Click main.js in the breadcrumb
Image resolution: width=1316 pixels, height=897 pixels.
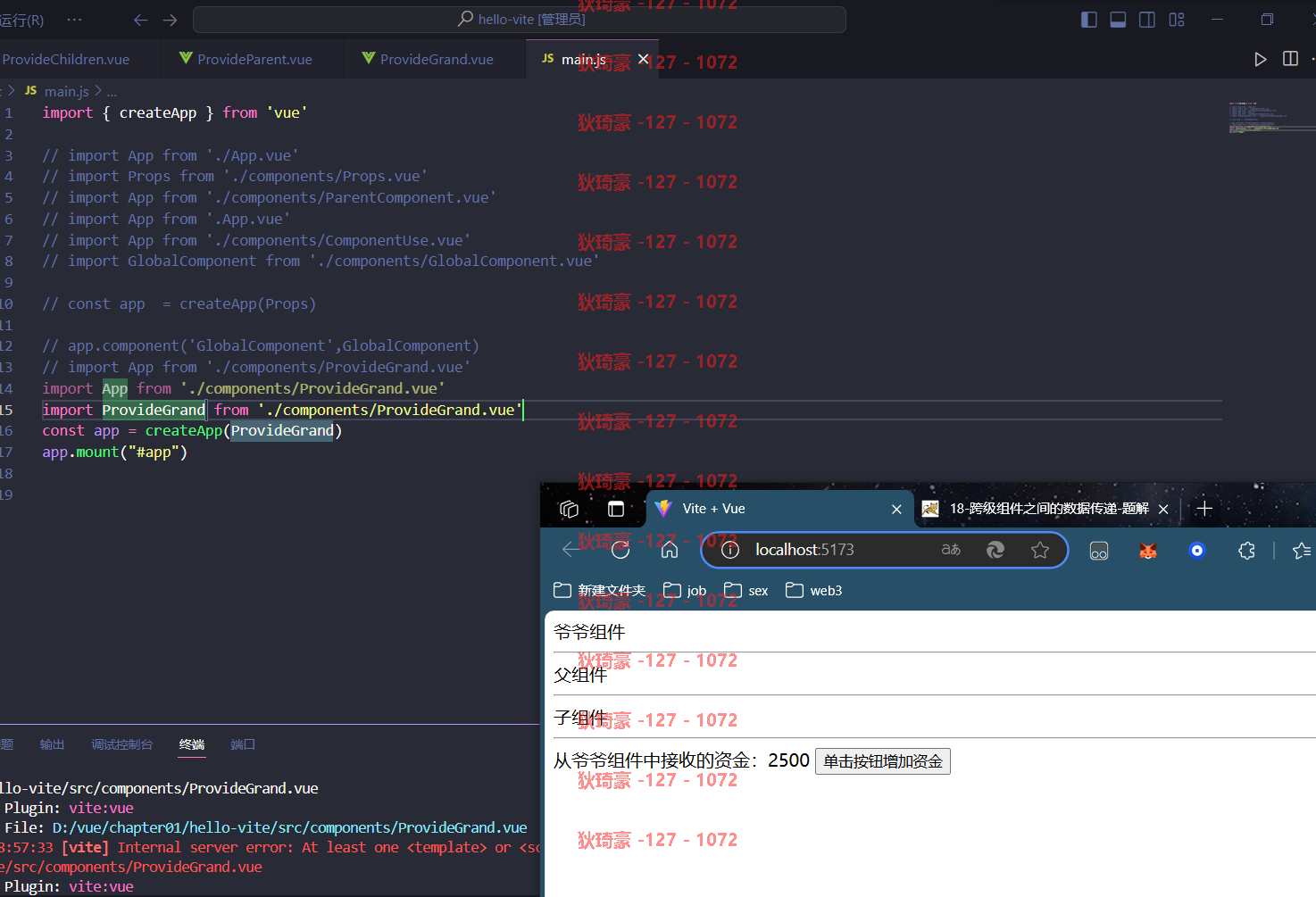click(66, 91)
